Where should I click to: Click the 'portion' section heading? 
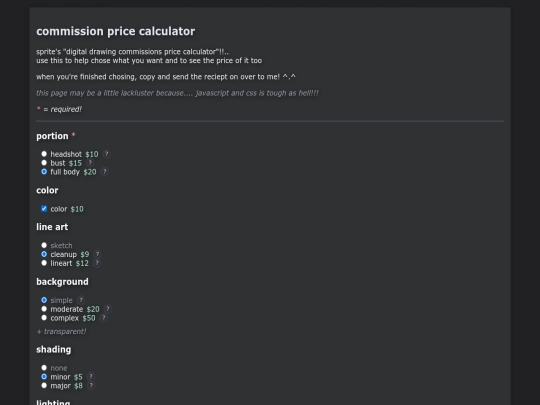(52, 136)
